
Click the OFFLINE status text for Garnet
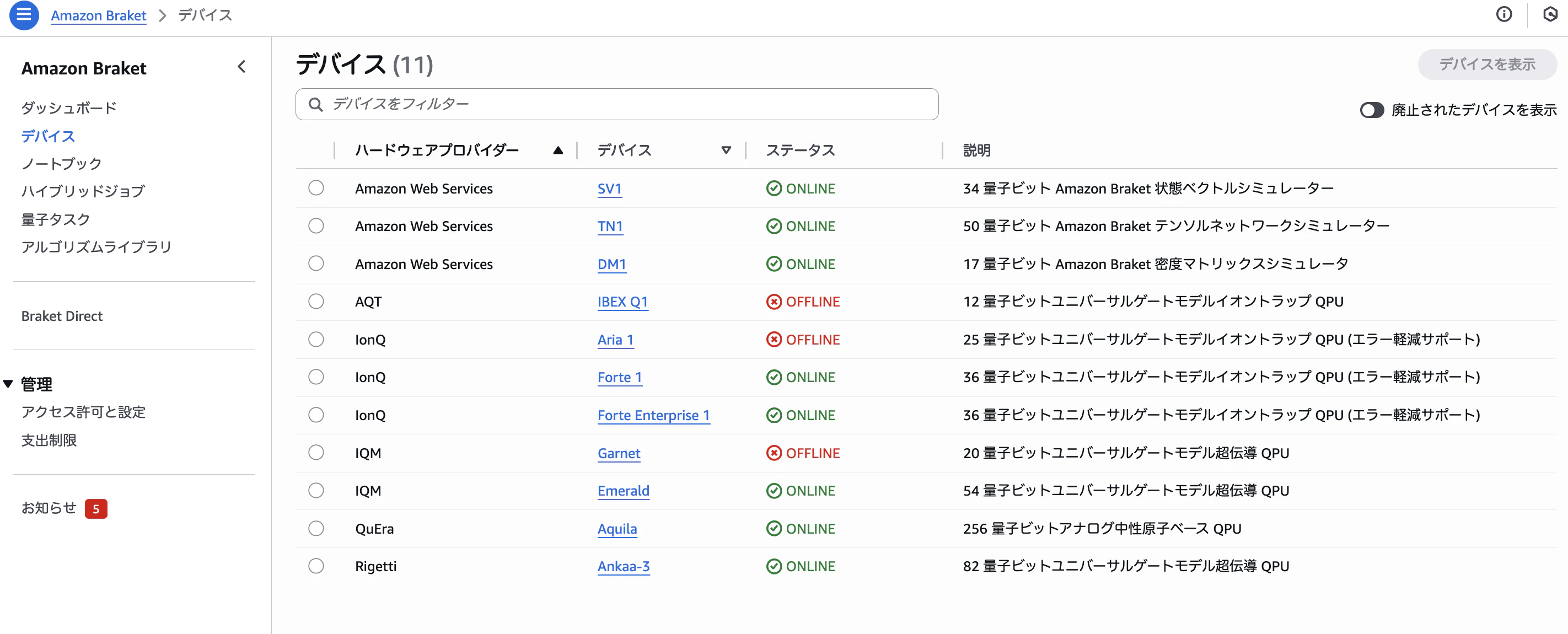(x=813, y=453)
